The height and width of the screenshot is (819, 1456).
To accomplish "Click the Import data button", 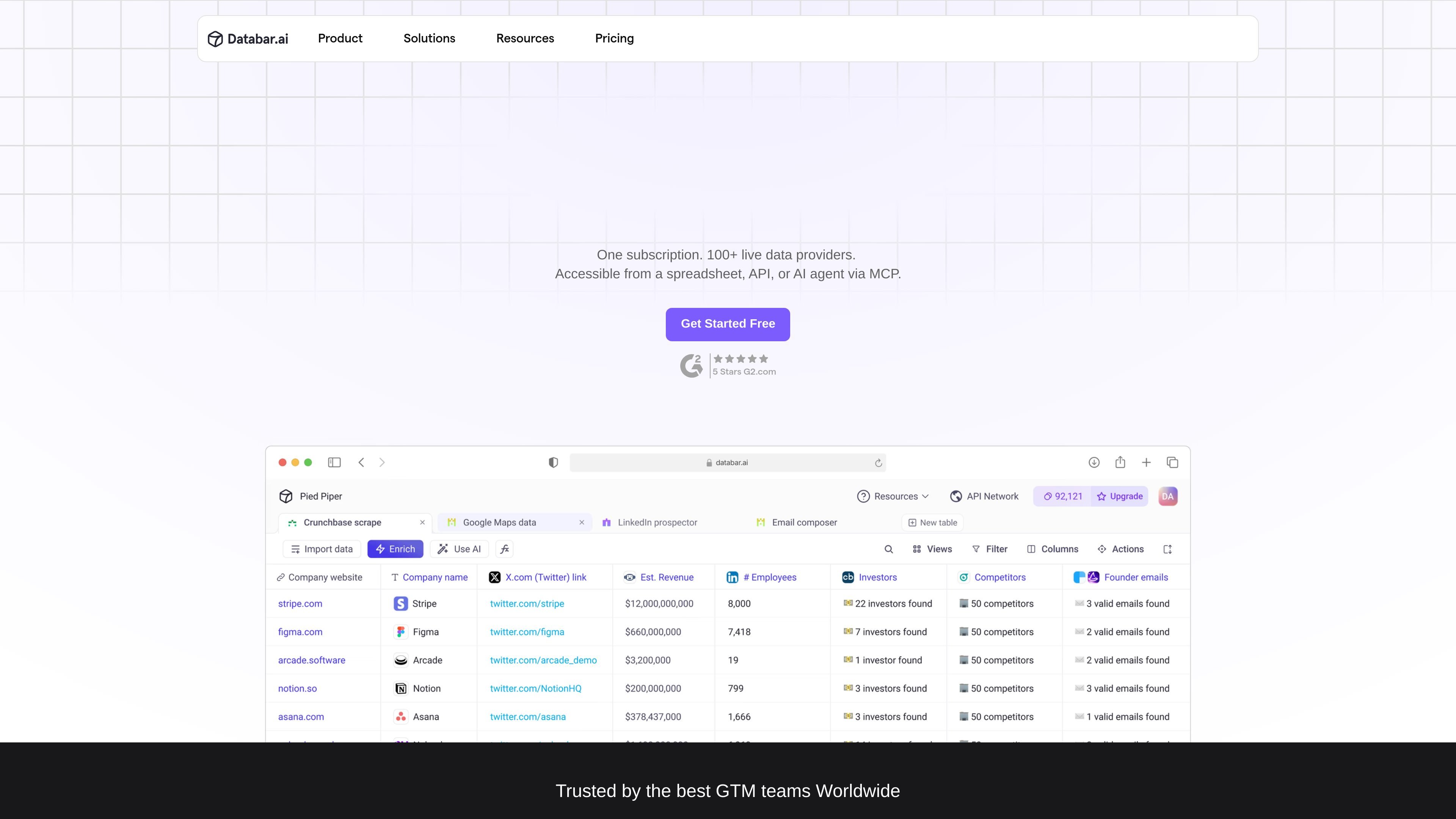I will 322,549.
